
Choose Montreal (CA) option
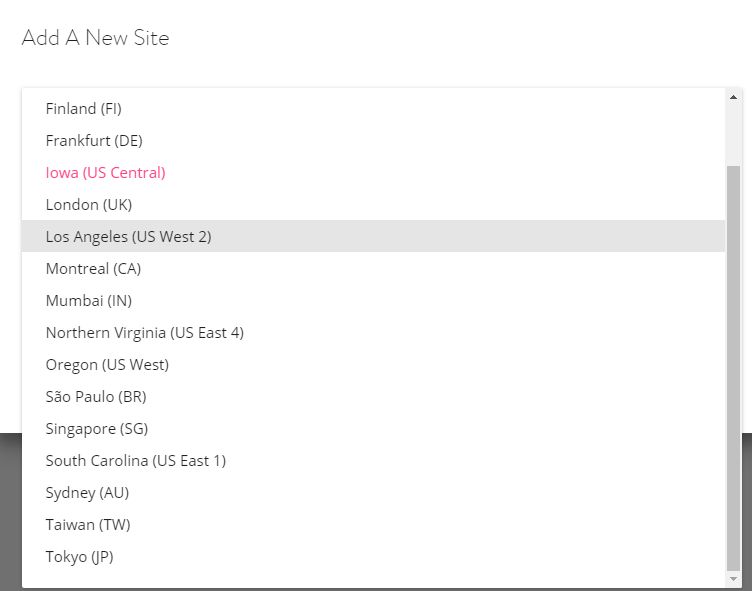(93, 268)
